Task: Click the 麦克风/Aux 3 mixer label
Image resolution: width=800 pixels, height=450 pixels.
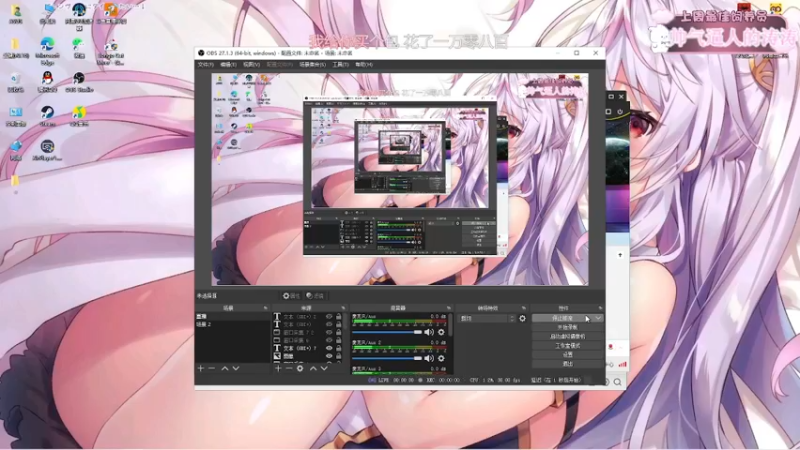Action: 366,368
